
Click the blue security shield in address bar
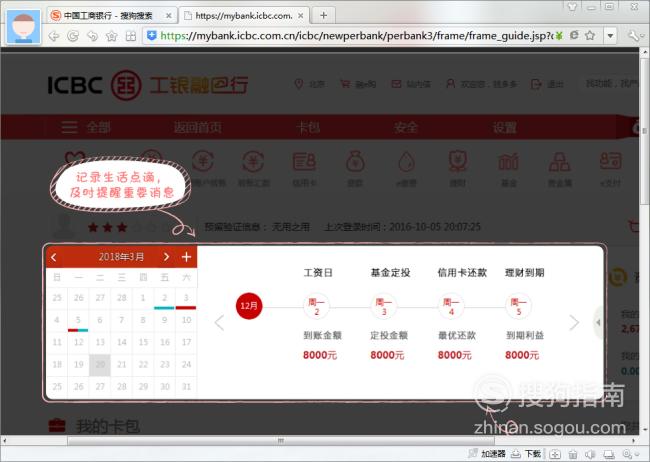click(x=152, y=36)
